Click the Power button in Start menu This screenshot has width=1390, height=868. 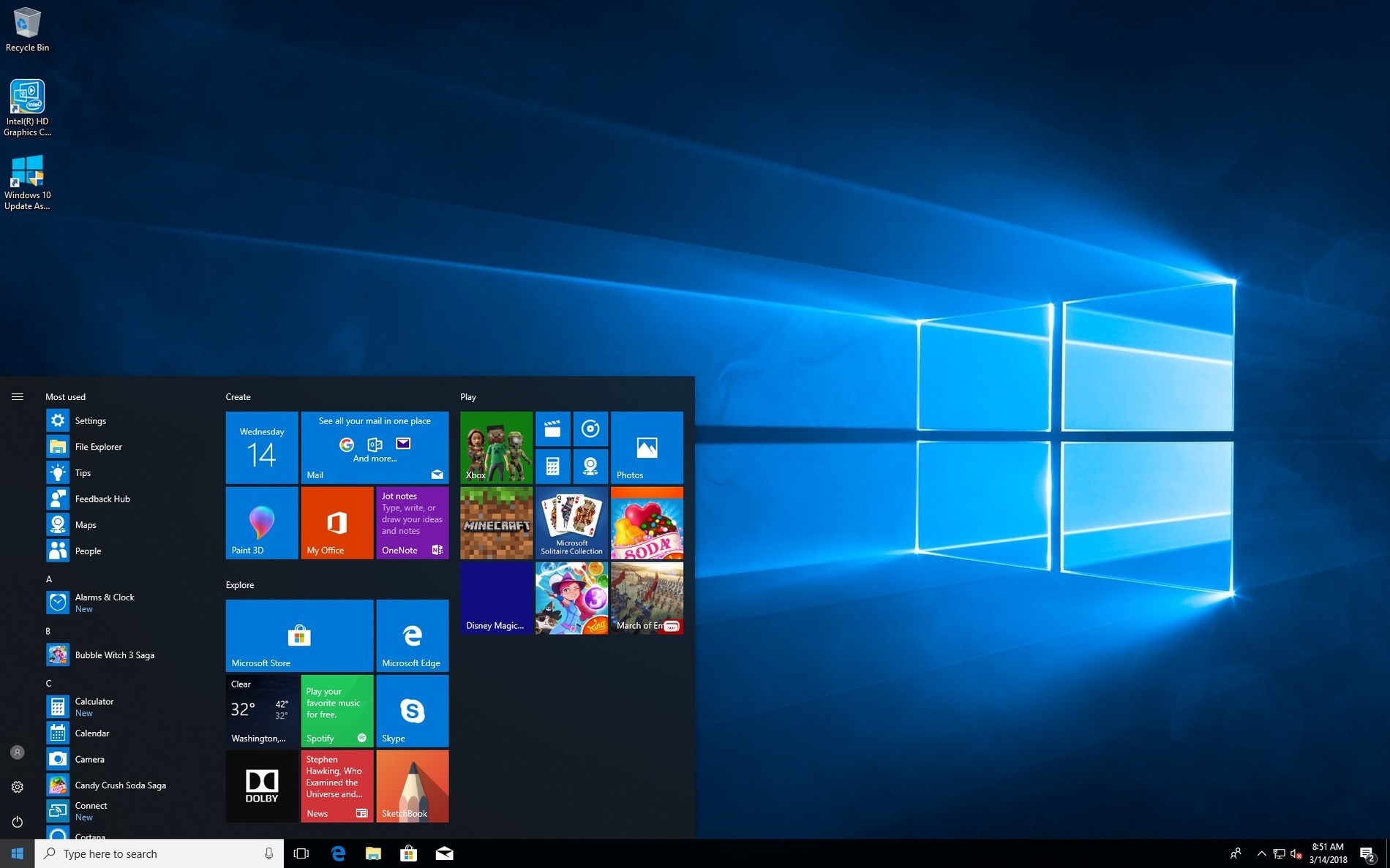click(x=18, y=822)
